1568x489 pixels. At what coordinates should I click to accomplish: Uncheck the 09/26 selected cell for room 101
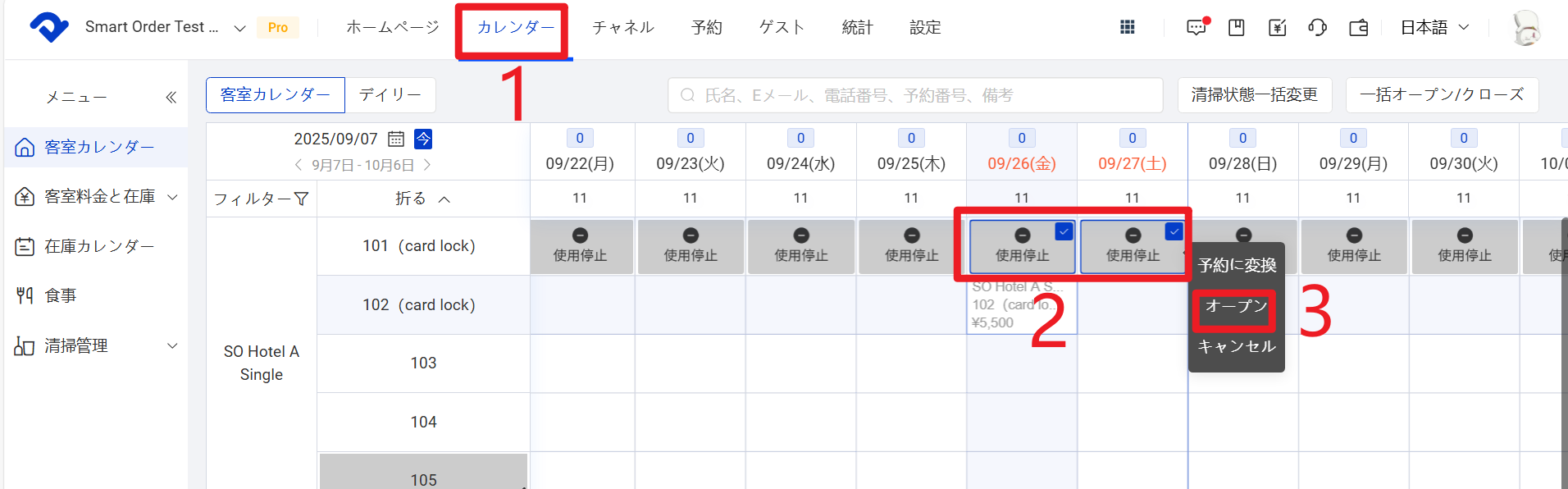[1064, 231]
